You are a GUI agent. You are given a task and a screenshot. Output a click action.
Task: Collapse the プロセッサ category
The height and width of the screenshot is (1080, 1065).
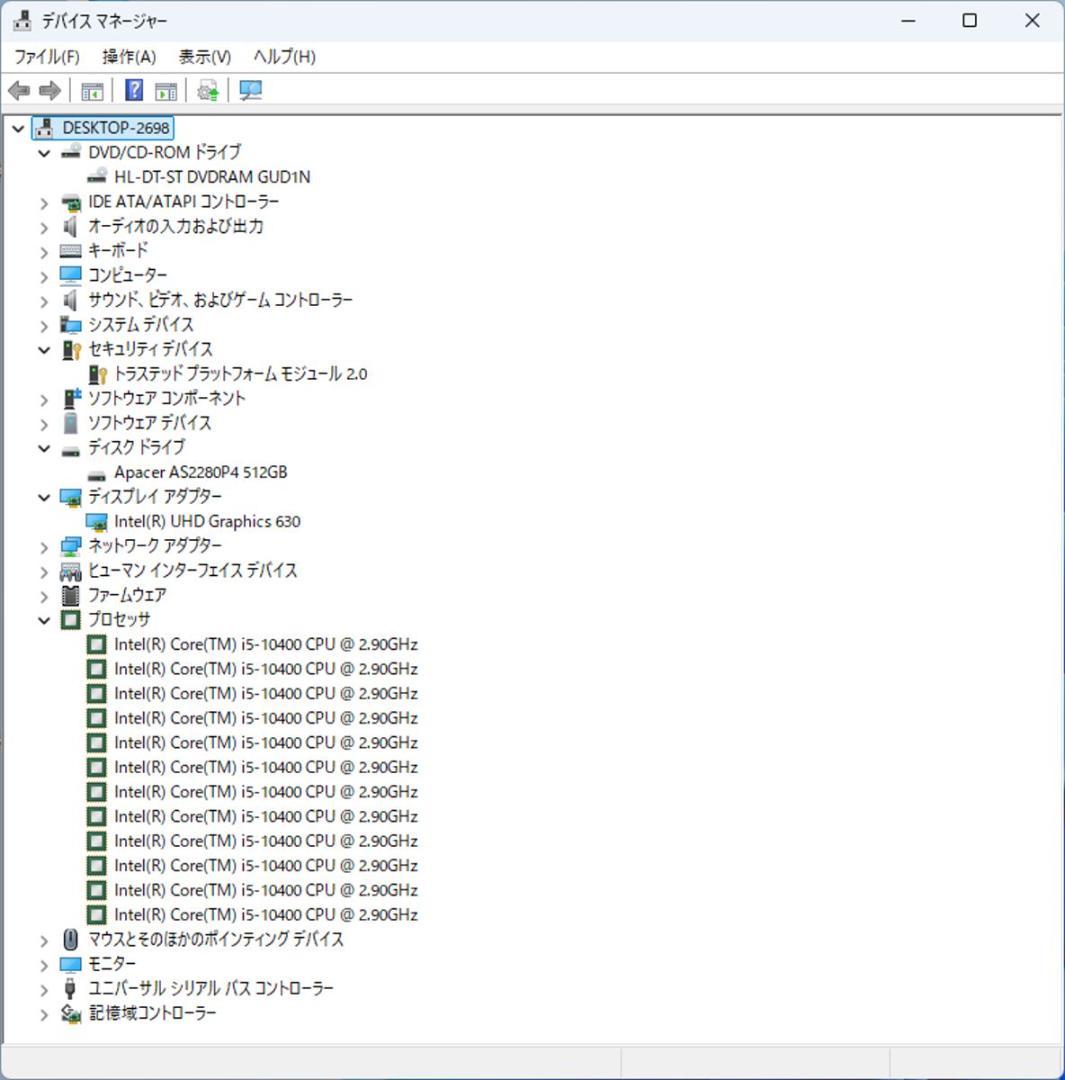click(x=44, y=620)
